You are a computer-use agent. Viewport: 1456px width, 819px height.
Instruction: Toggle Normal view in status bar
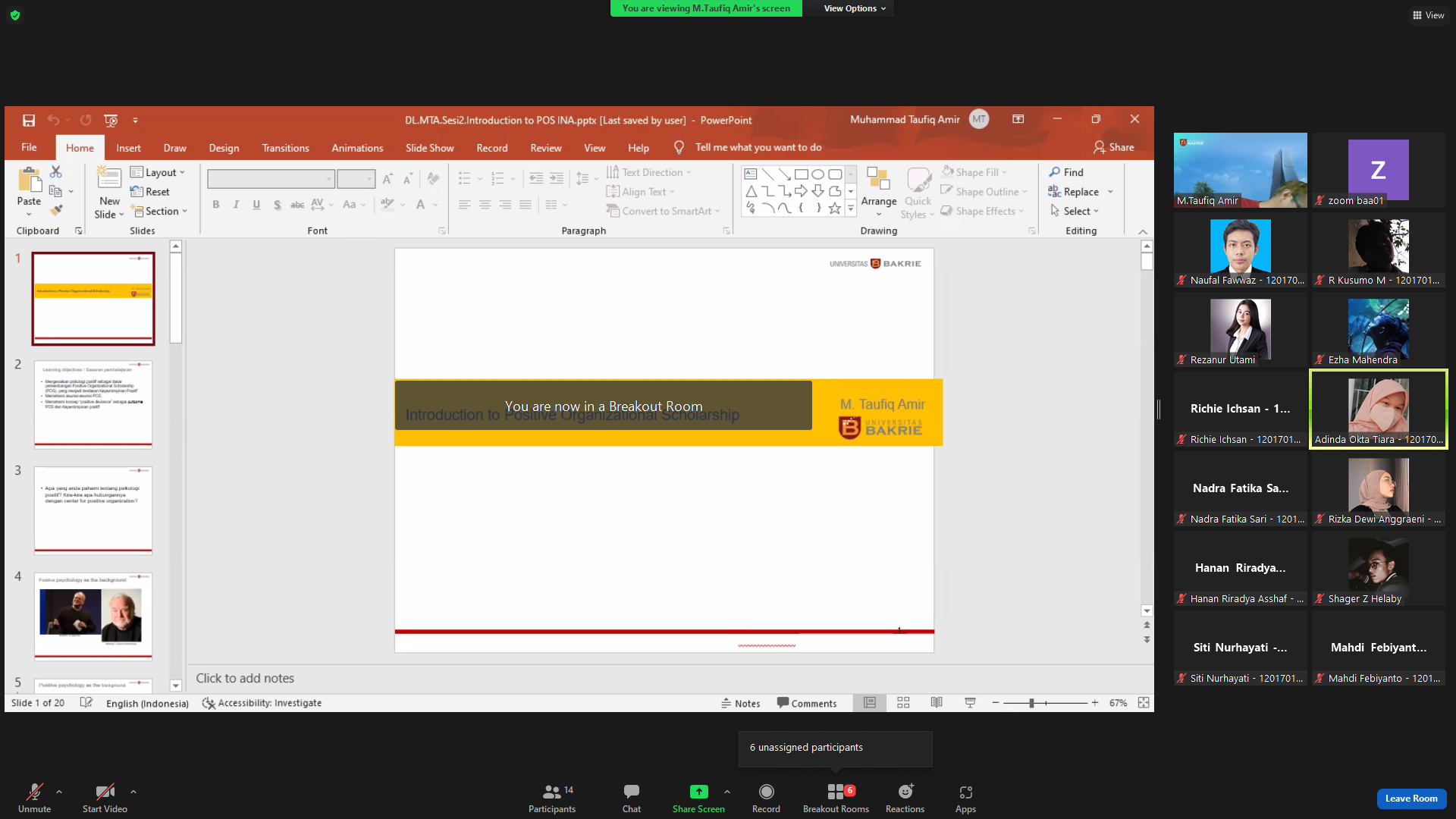pyautogui.click(x=870, y=703)
